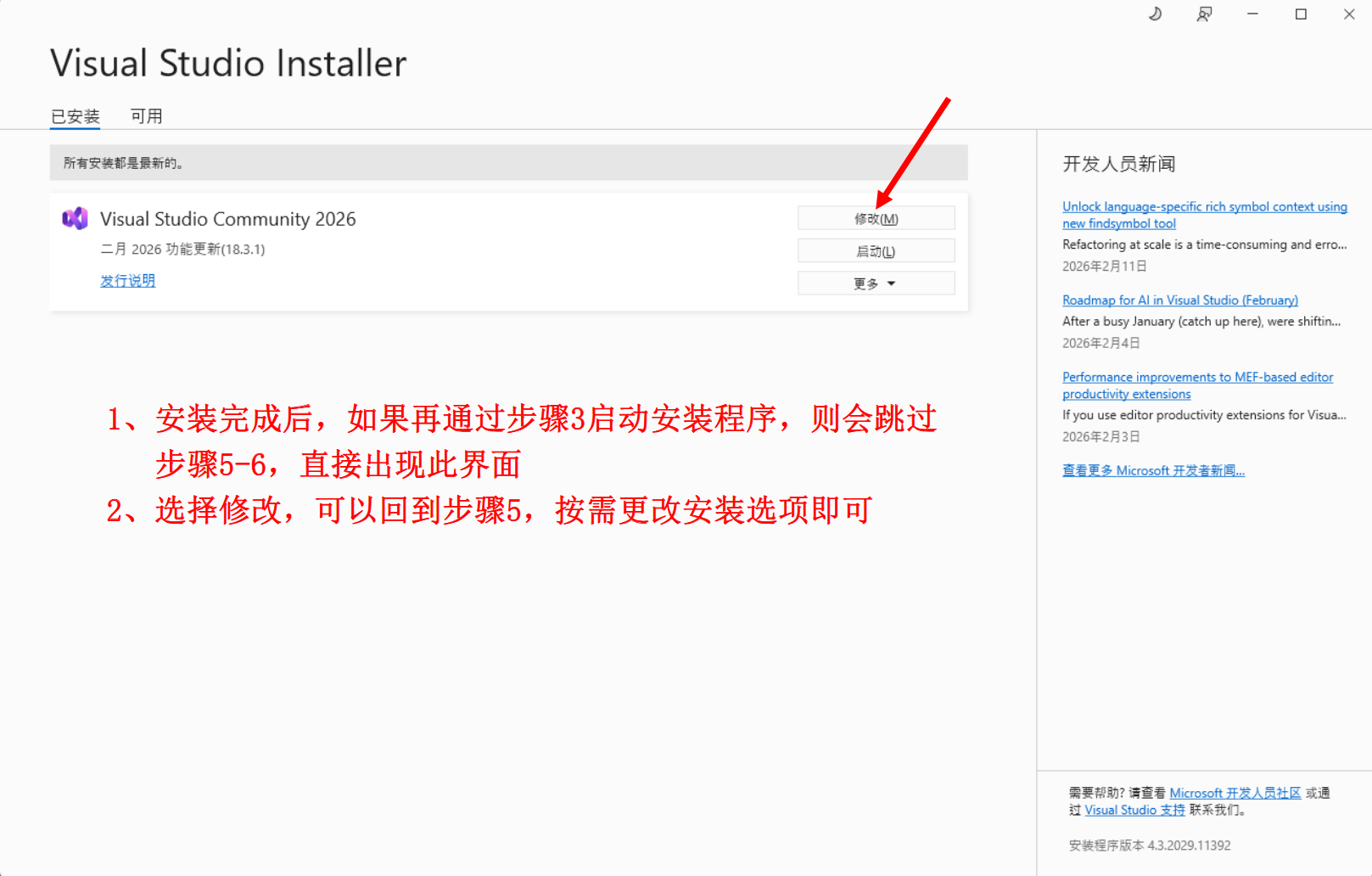Select the Visual Studio Community 2026 title
Image resolution: width=1372 pixels, height=876 pixels.
228,219
